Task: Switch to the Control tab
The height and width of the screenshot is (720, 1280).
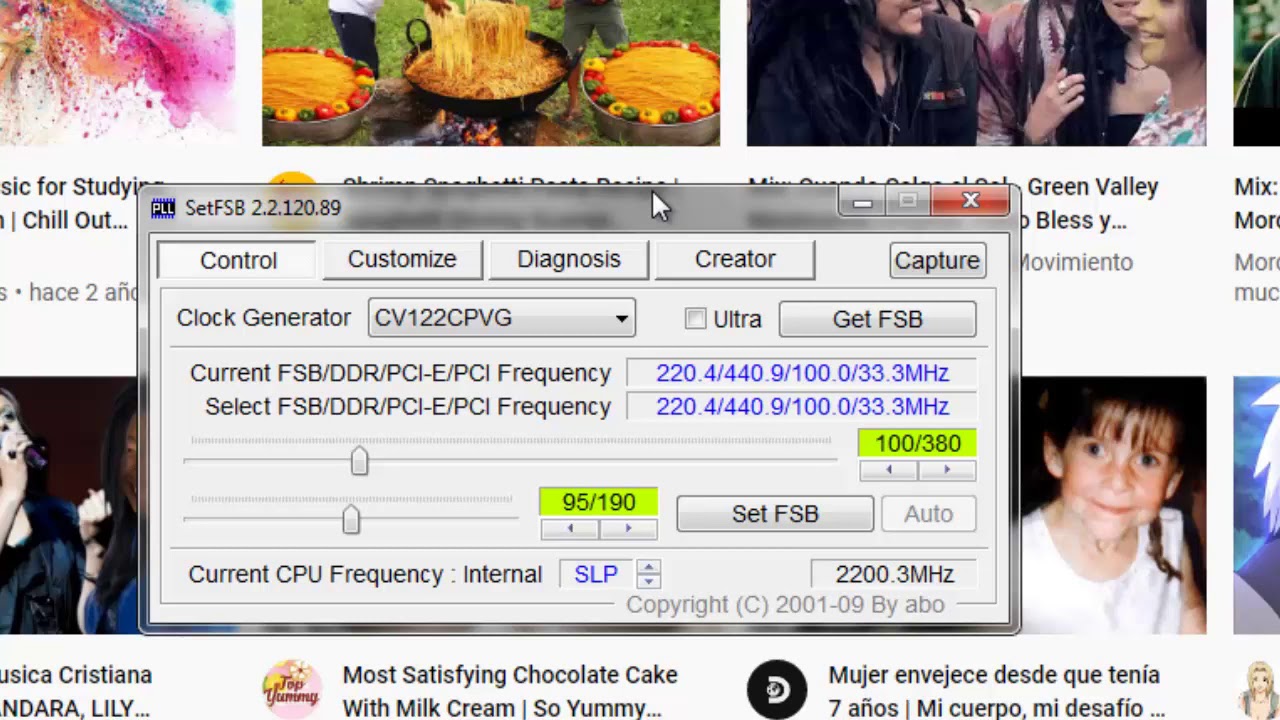Action: pyautogui.click(x=238, y=260)
